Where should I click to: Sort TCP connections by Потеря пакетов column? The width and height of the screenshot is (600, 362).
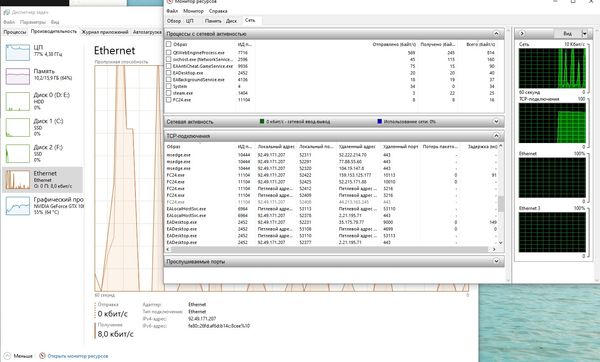(x=440, y=147)
